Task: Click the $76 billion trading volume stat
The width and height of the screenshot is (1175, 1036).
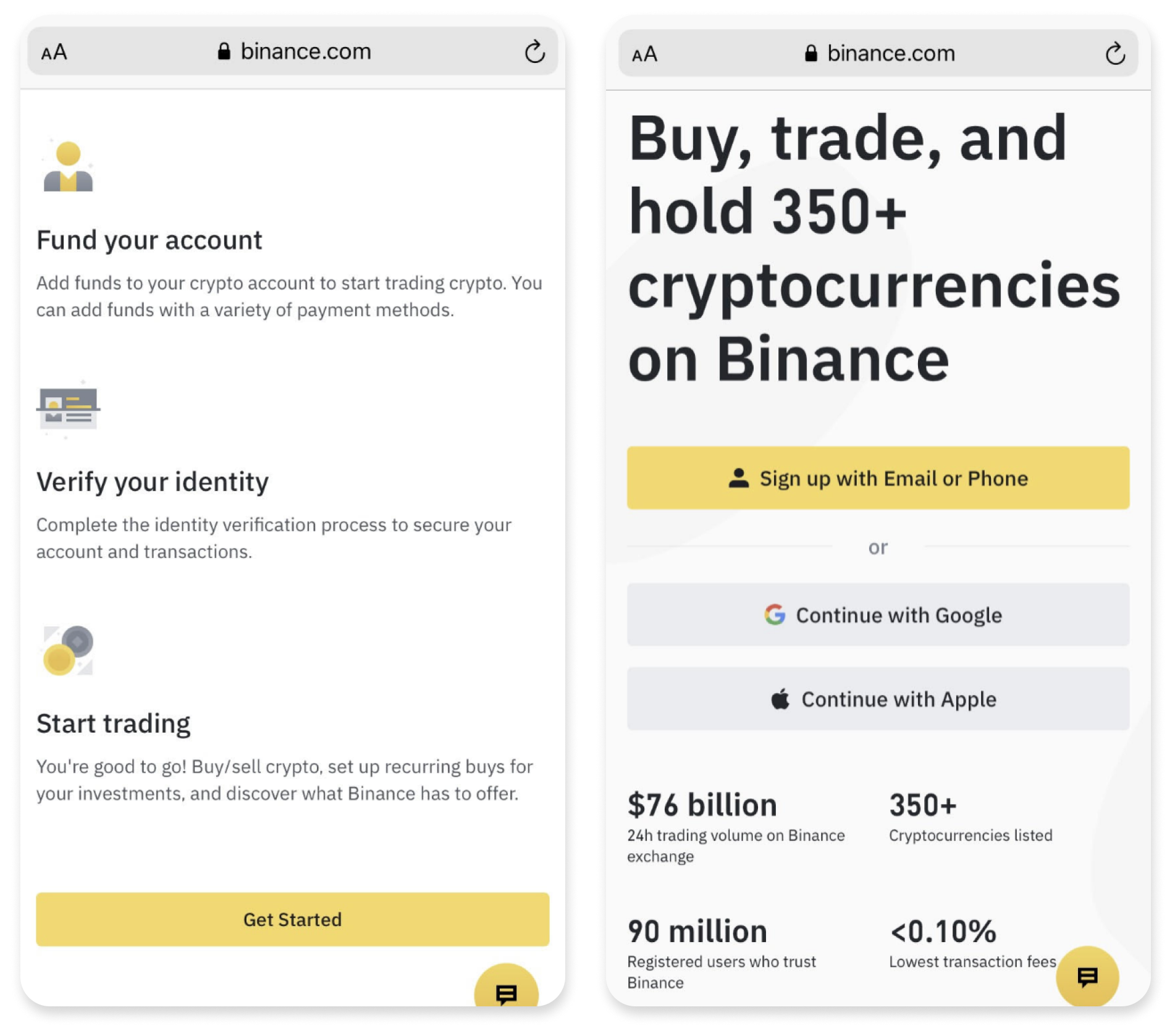Action: [x=702, y=806]
